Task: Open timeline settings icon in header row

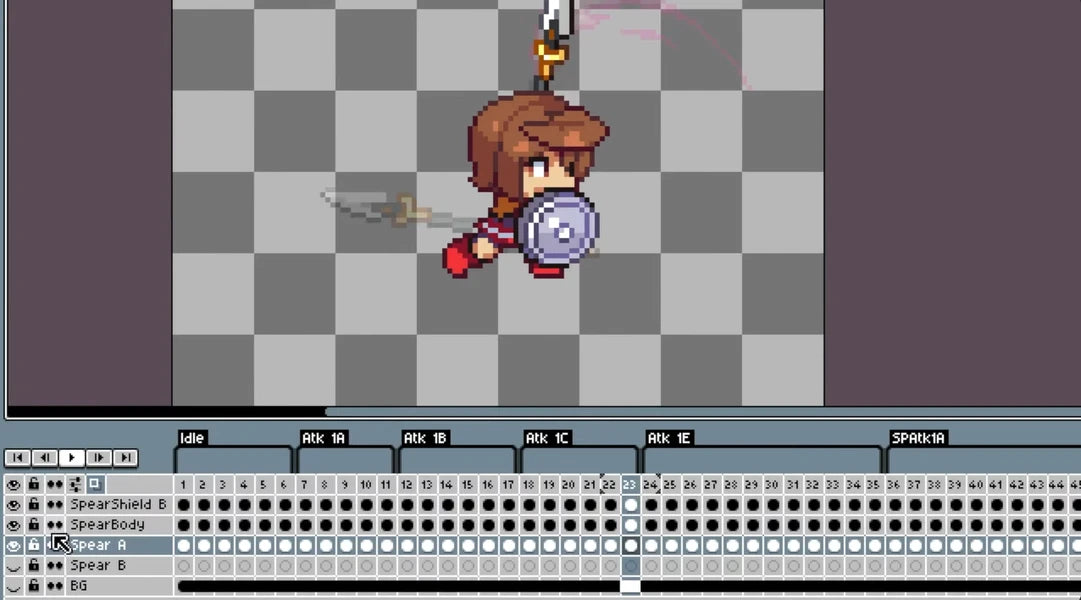Action: [x=75, y=484]
